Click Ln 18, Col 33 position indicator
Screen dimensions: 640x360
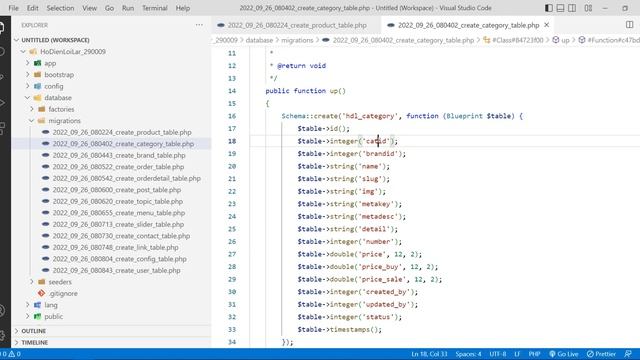[429, 354]
